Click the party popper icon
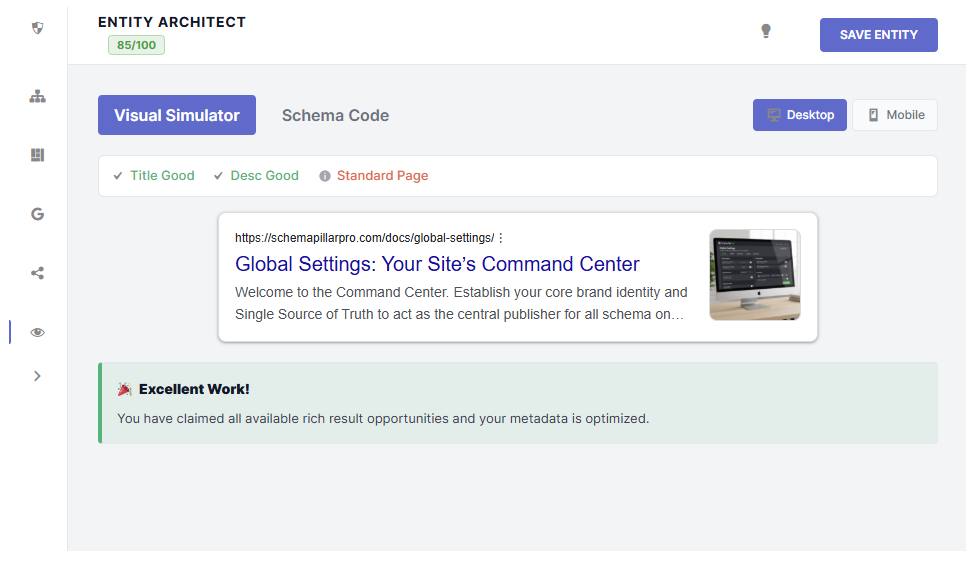This screenshot has height=562, width=974. pos(125,389)
